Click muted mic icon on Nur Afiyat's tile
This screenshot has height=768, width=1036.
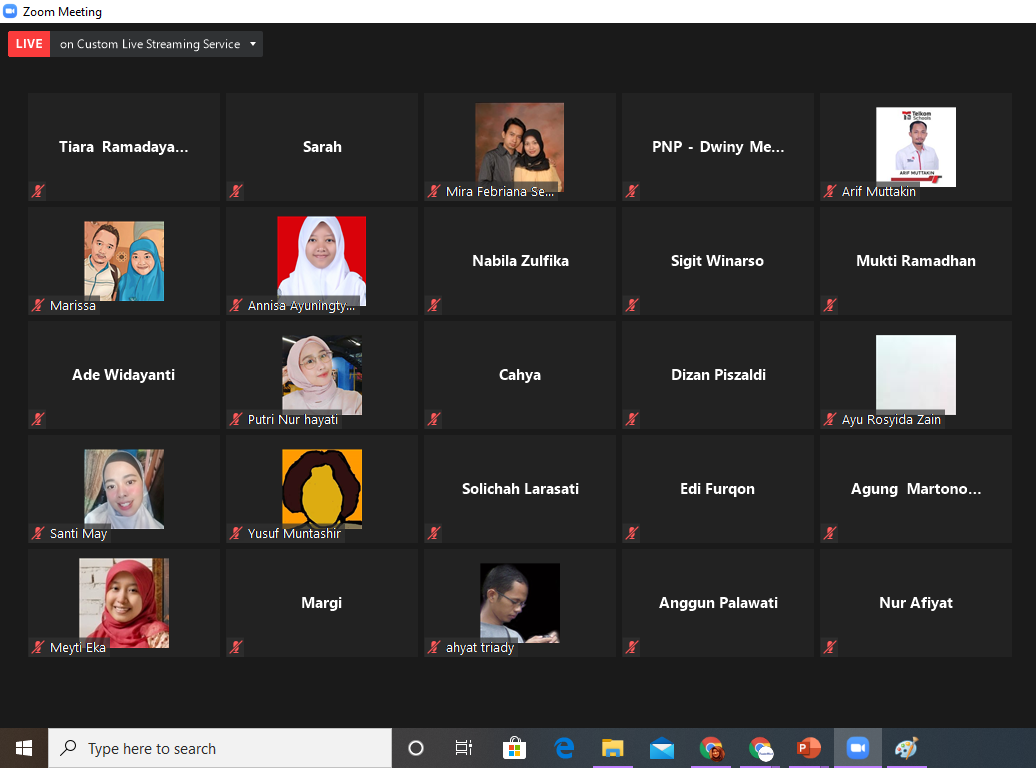831,647
